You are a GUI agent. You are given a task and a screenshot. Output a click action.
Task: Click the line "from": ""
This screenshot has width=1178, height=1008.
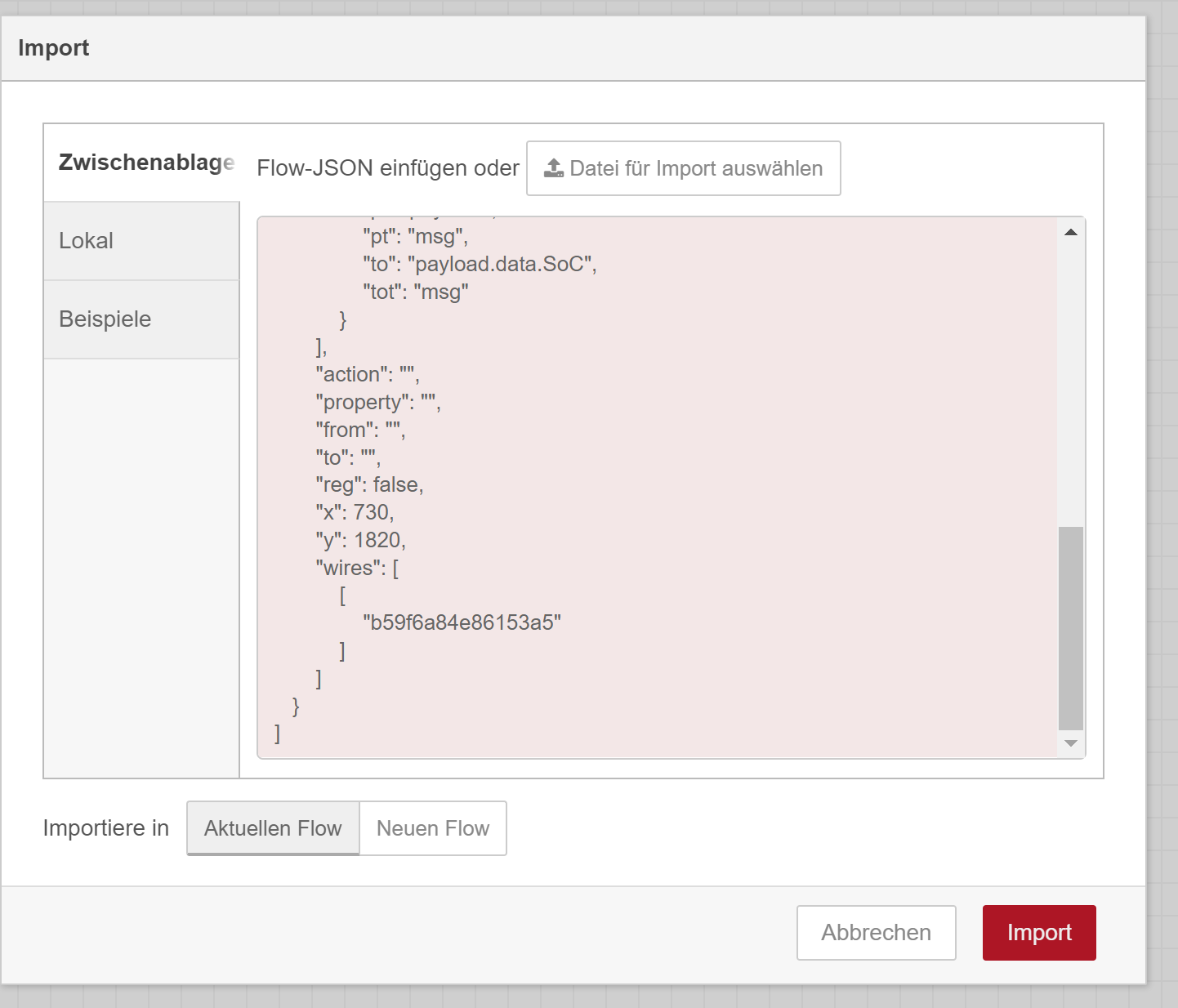coord(361,430)
